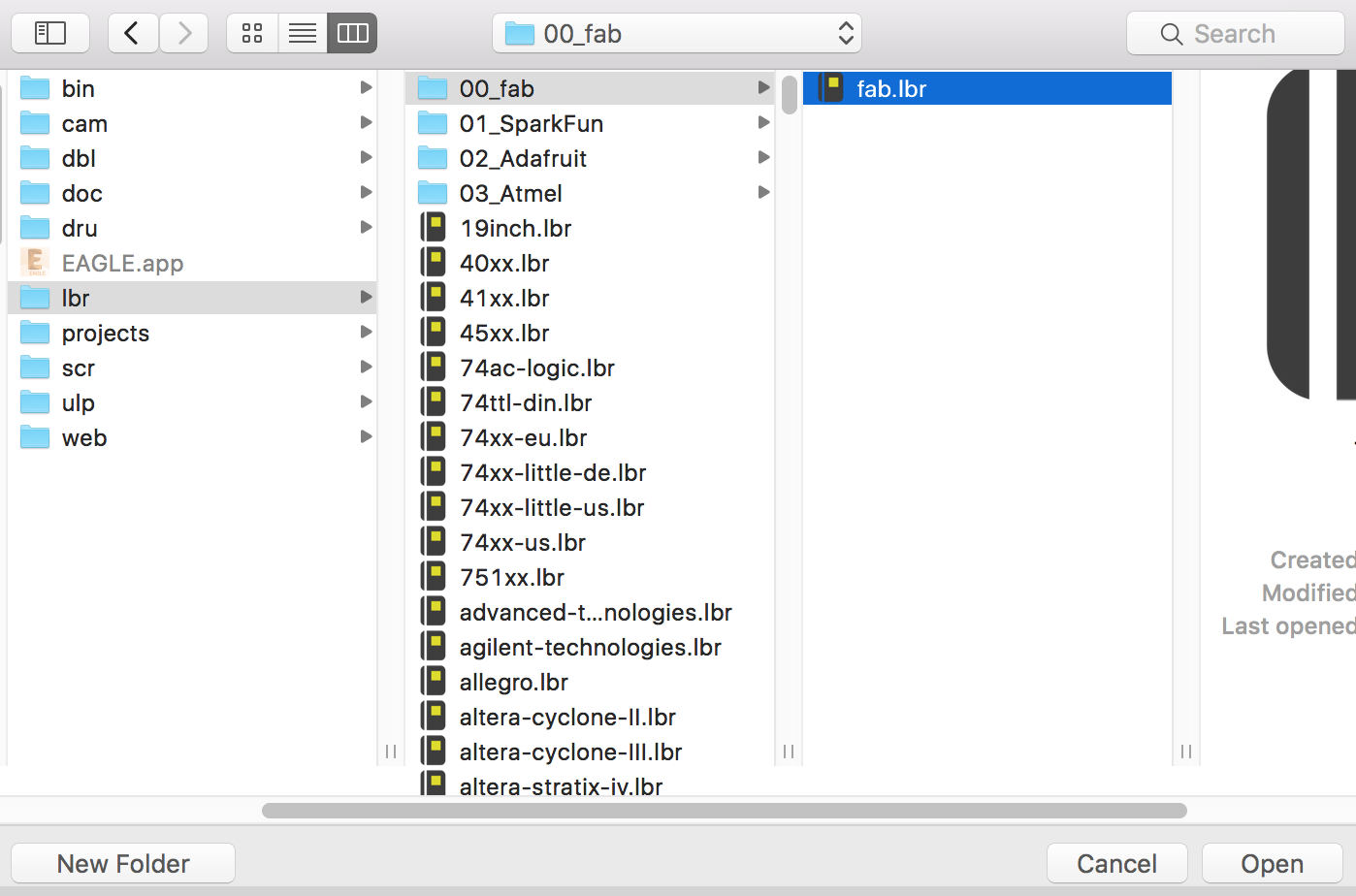Viewport: 1356px width, 896px height.
Task: Toggle the sidebar visibility
Action: 50,32
